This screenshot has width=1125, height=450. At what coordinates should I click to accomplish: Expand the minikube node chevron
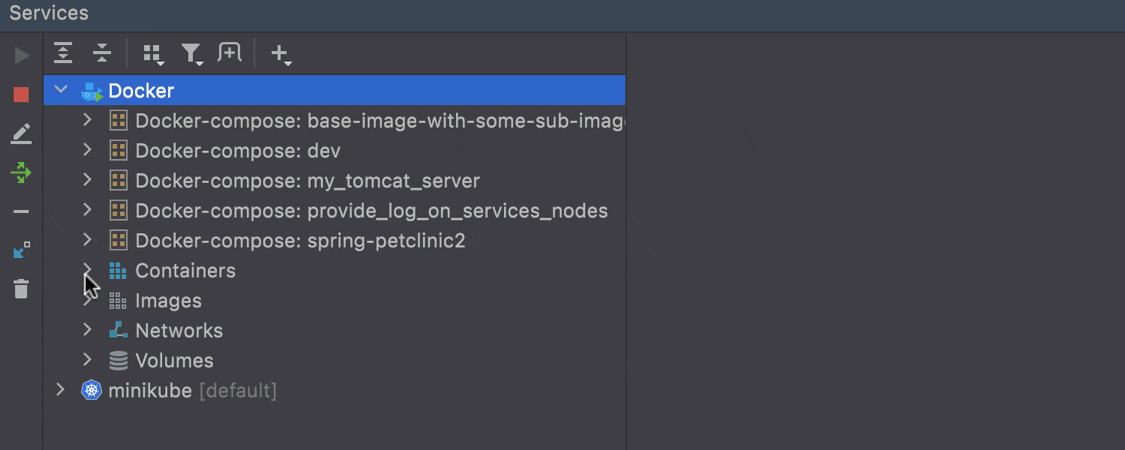point(61,390)
